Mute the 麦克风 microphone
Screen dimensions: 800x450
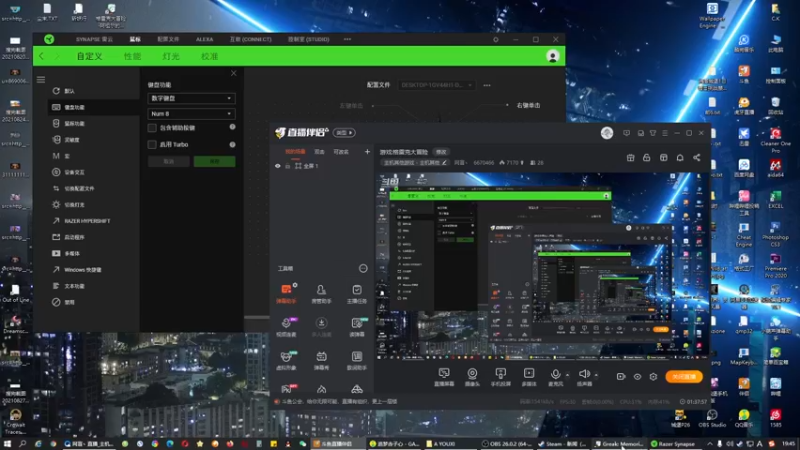coord(556,377)
